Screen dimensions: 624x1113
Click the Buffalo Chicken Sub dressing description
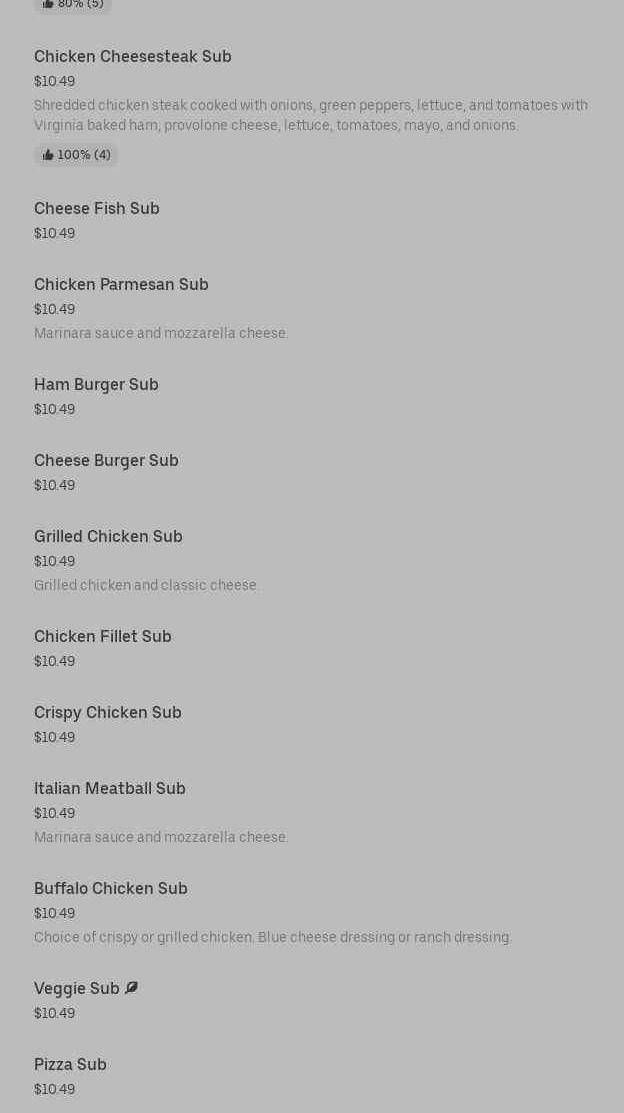pos(273,937)
